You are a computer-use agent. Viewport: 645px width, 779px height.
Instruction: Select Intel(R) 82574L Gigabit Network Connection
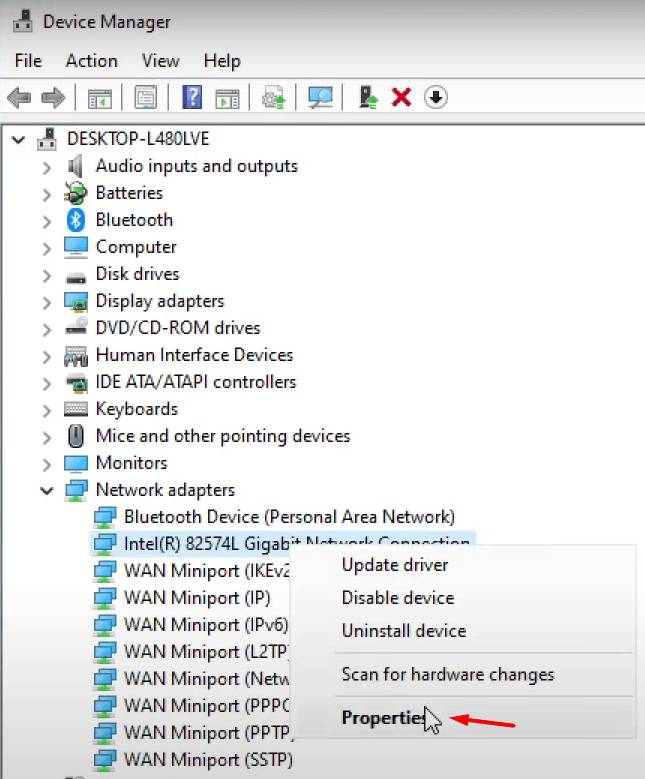tap(297, 543)
